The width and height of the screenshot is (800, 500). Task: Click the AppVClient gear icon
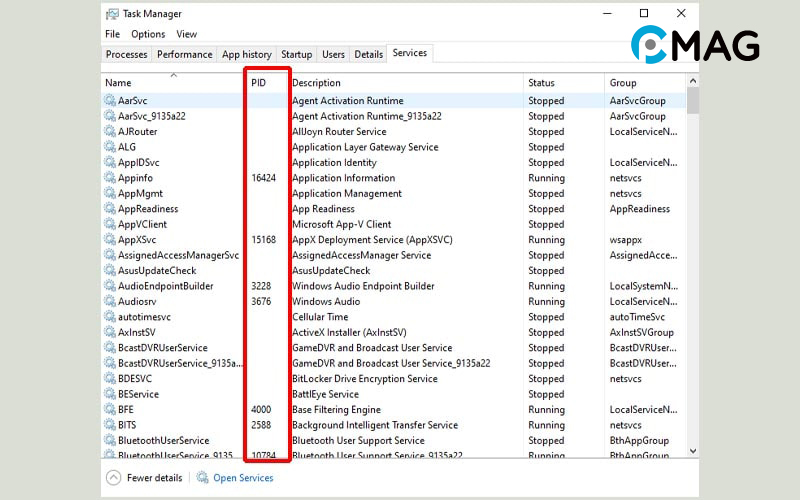pos(110,224)
